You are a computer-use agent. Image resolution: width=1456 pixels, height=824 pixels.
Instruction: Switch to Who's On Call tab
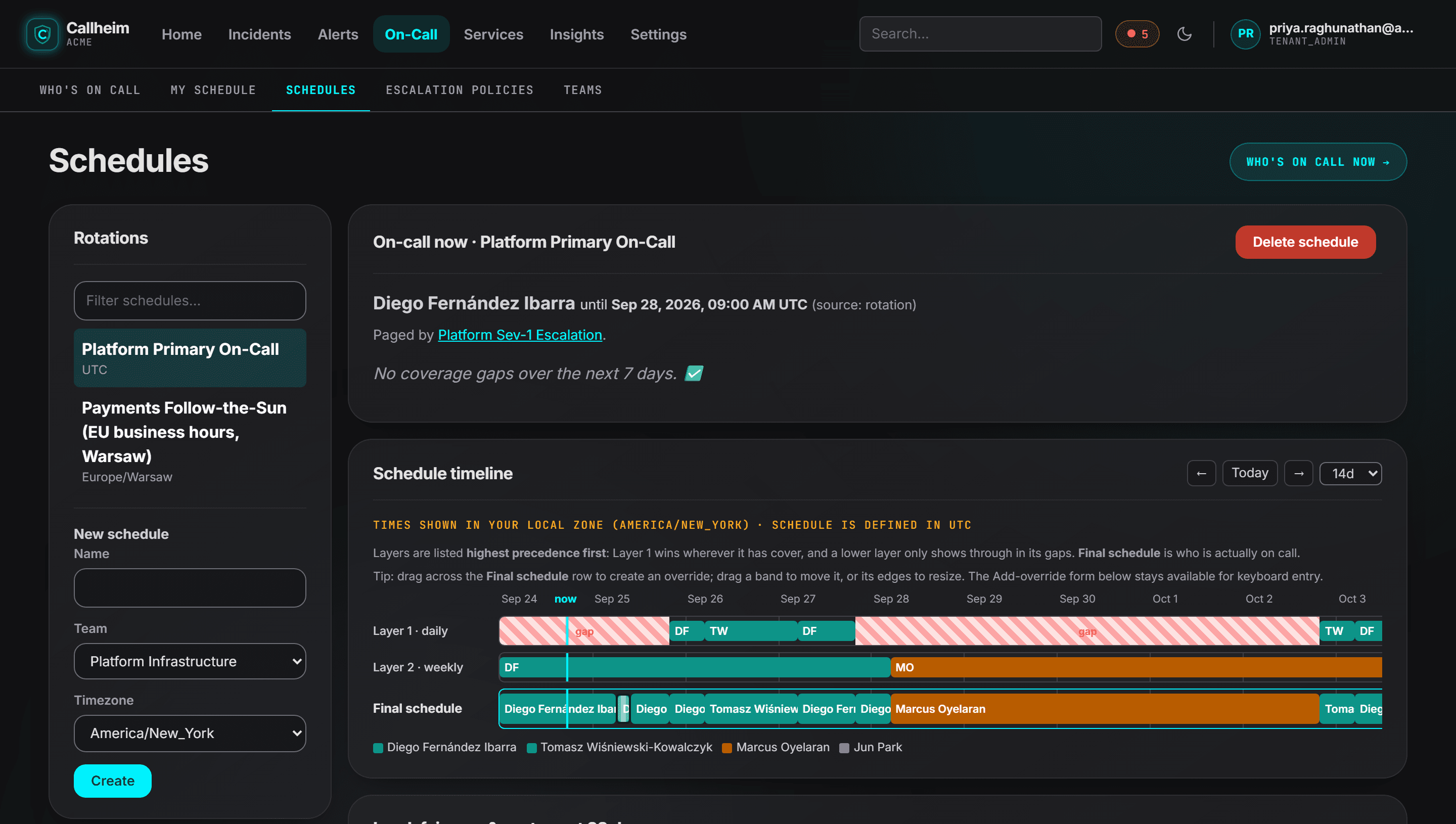tap(90, 90)
